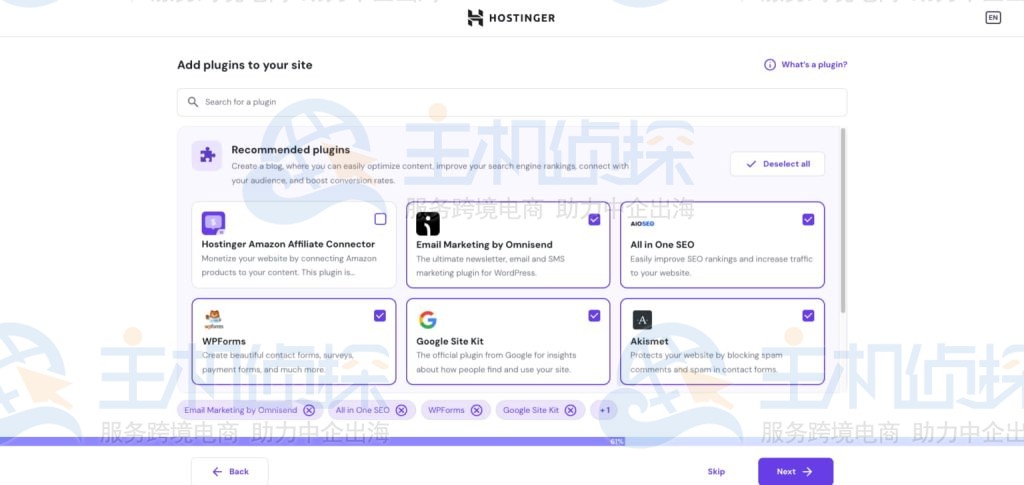Click the info icon beside What's a plugin
The image size is (1024, 485).
(x=770, y=65)
